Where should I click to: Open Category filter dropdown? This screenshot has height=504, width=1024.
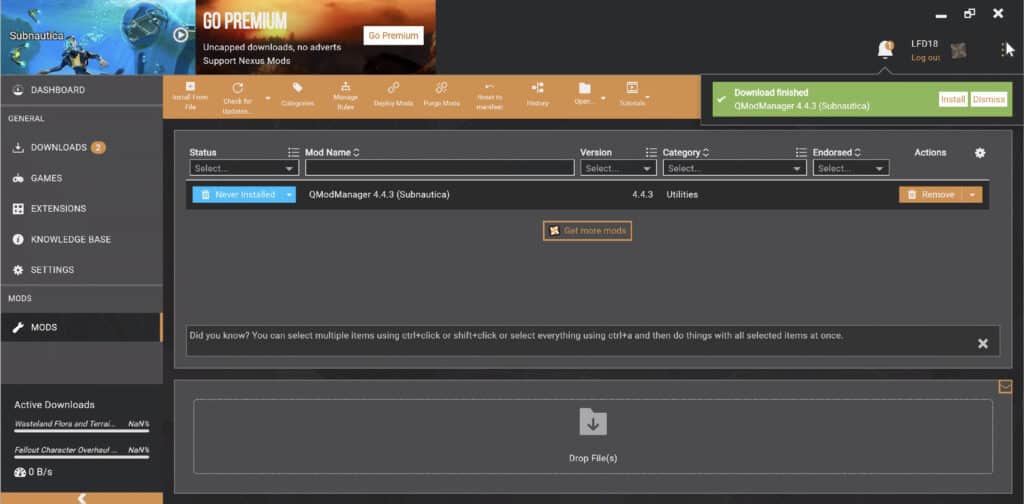(735, 168)
